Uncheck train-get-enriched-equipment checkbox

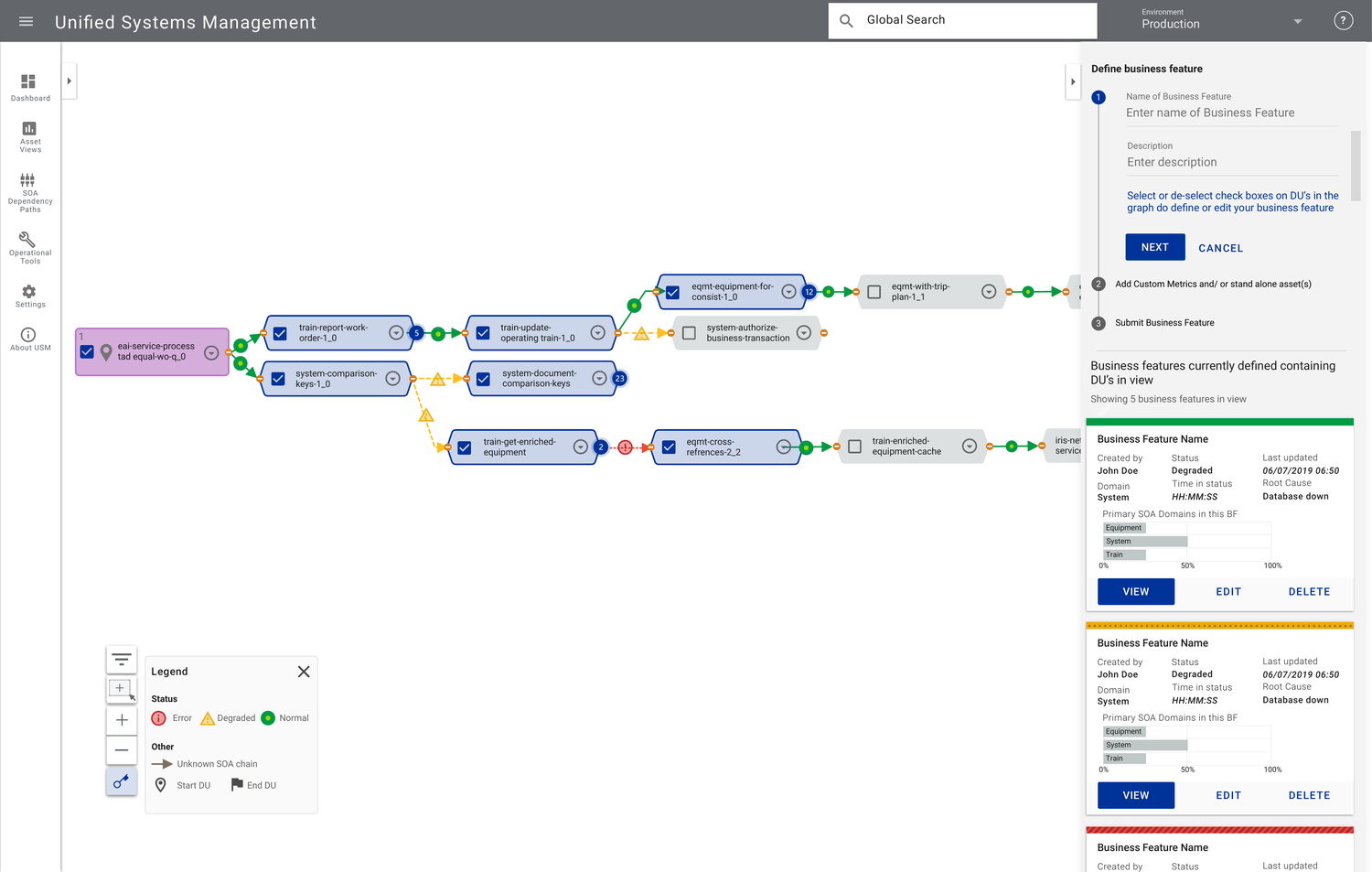[465, 447]
